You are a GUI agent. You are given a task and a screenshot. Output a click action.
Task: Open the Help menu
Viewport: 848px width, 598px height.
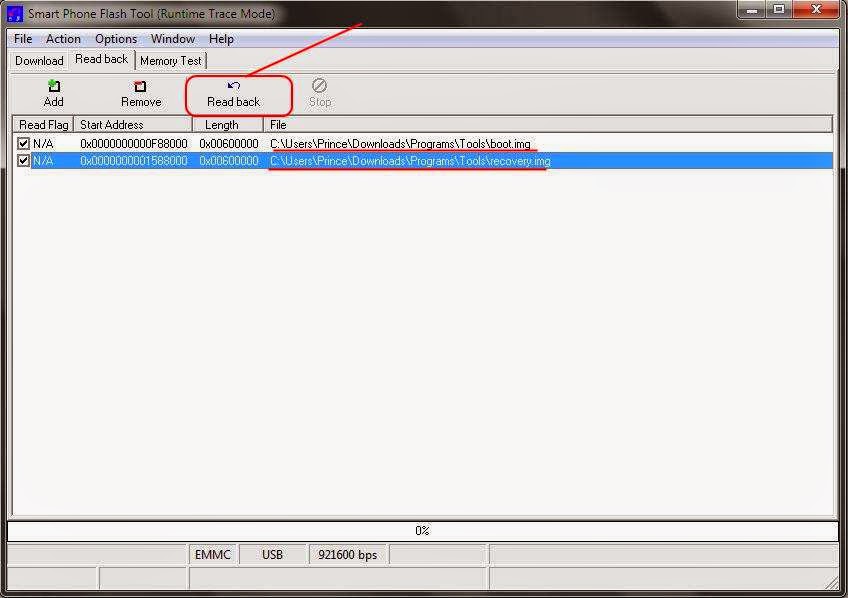221,39
